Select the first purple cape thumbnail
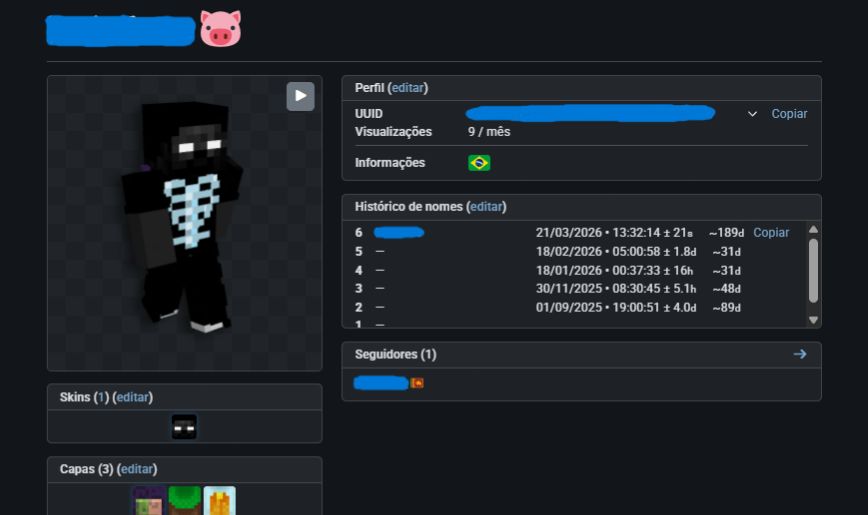This screenshot has width=868, height=515. (x=149, y=501)
